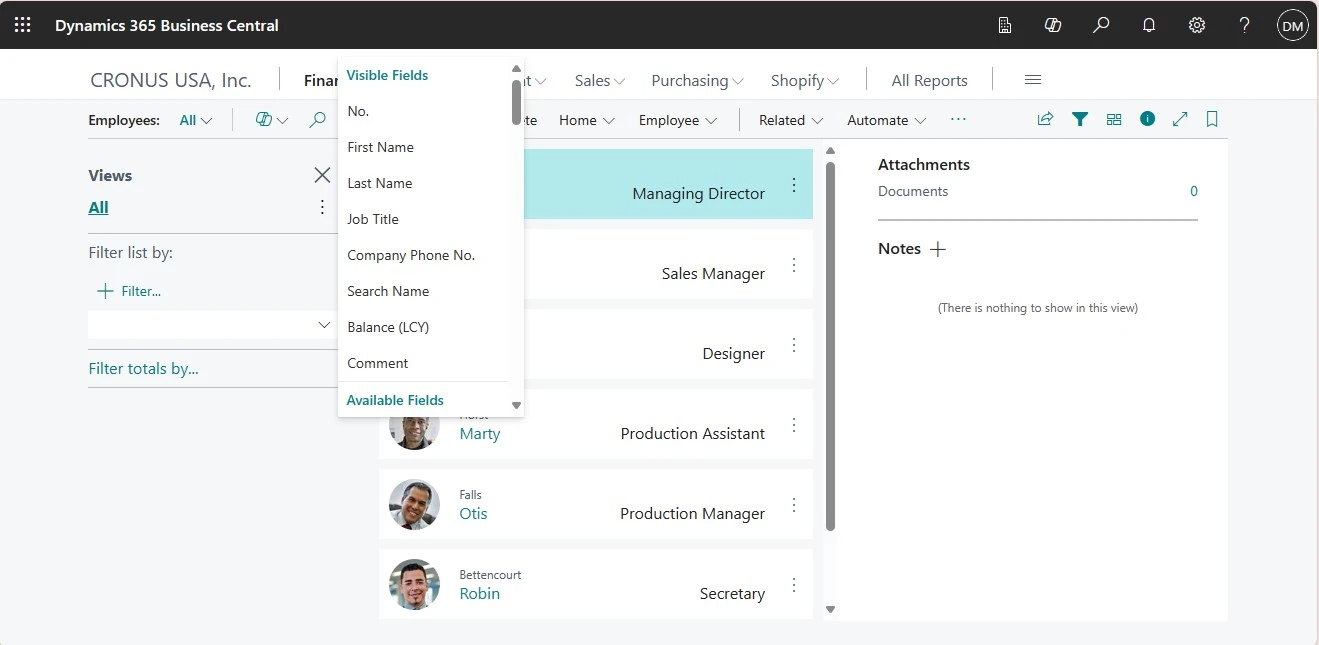Open employee Marty
Screen dimensions: 1319x645
click(x=479, y=433)
